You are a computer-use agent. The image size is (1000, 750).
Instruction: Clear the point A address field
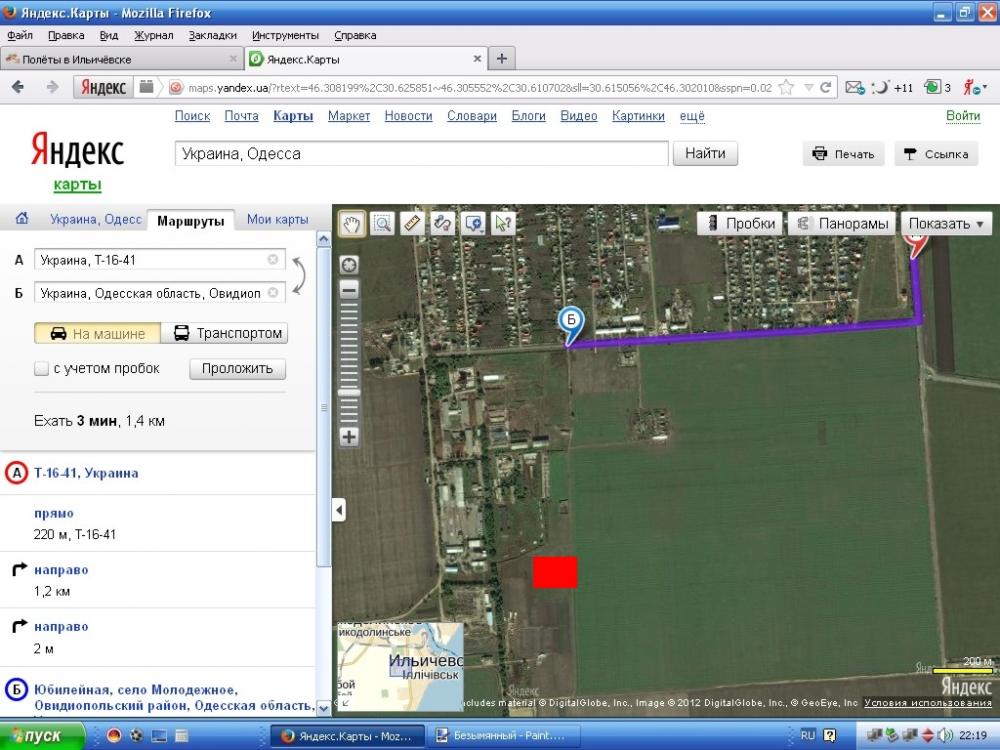point(273,260)
